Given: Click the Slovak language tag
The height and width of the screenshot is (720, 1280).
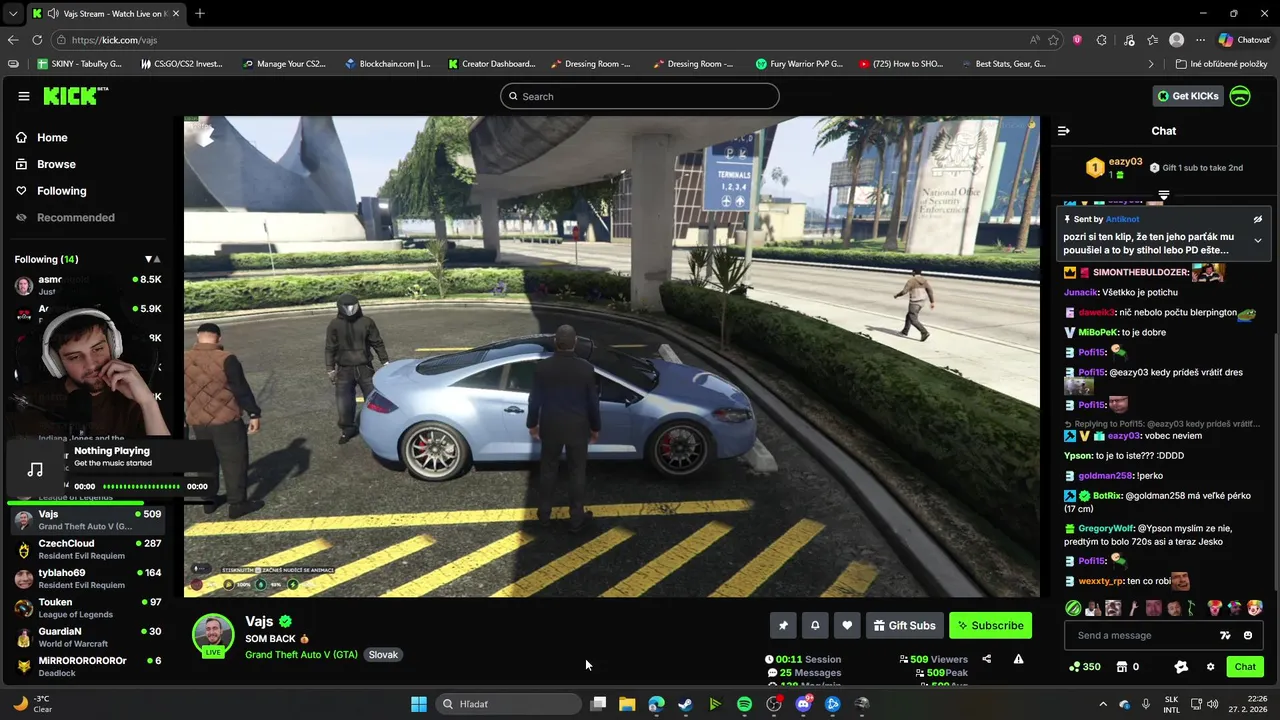Looking at the screenshot, I should coord(383,654).
